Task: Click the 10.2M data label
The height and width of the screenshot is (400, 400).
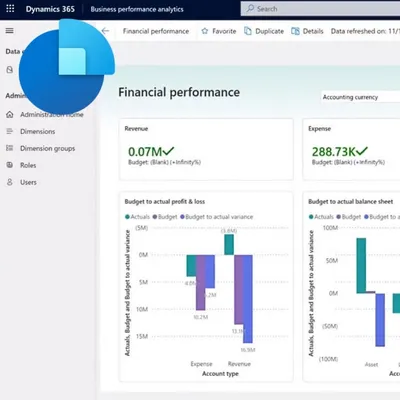Action: pyautogui.click(x=201, y=317)
